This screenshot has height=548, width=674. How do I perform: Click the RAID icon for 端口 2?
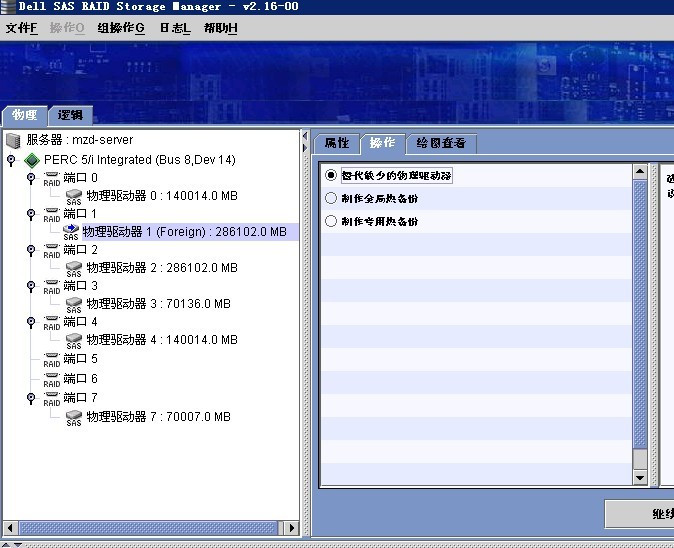[x=52, y=251]
